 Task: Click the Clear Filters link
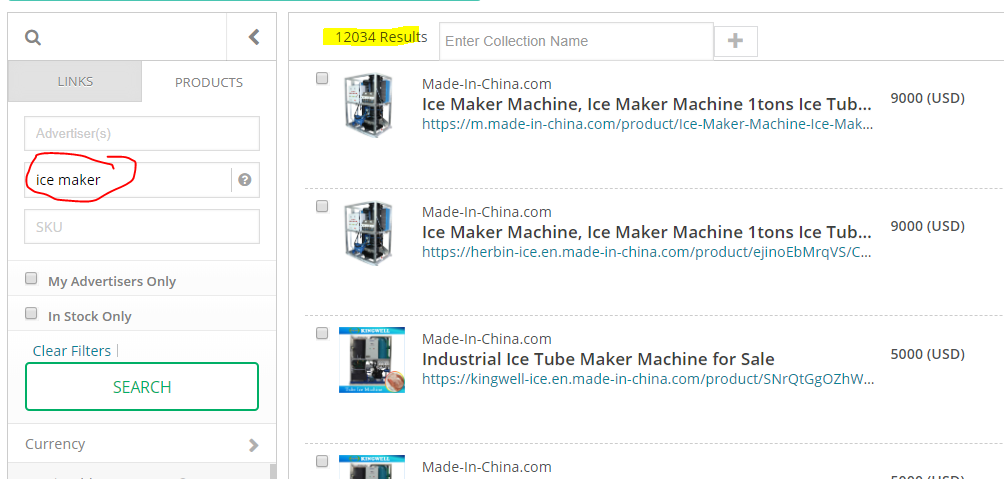(72, 351)
